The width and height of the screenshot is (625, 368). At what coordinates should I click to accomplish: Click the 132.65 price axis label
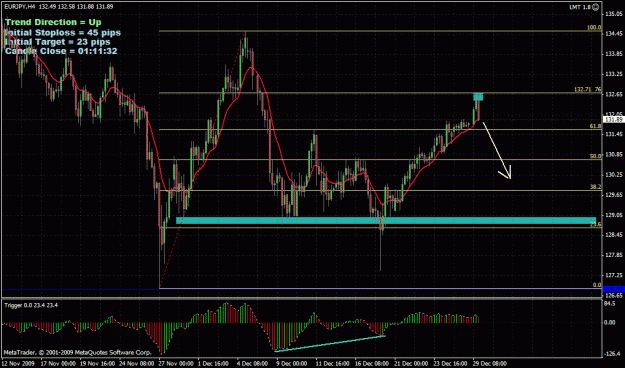point(614,94)
